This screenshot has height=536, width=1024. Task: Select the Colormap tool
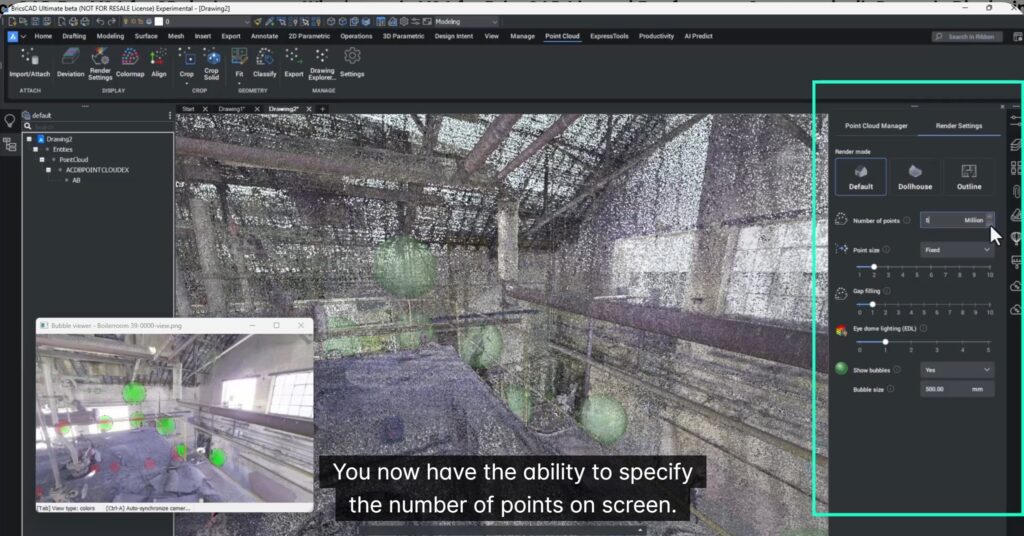[130, 63]
